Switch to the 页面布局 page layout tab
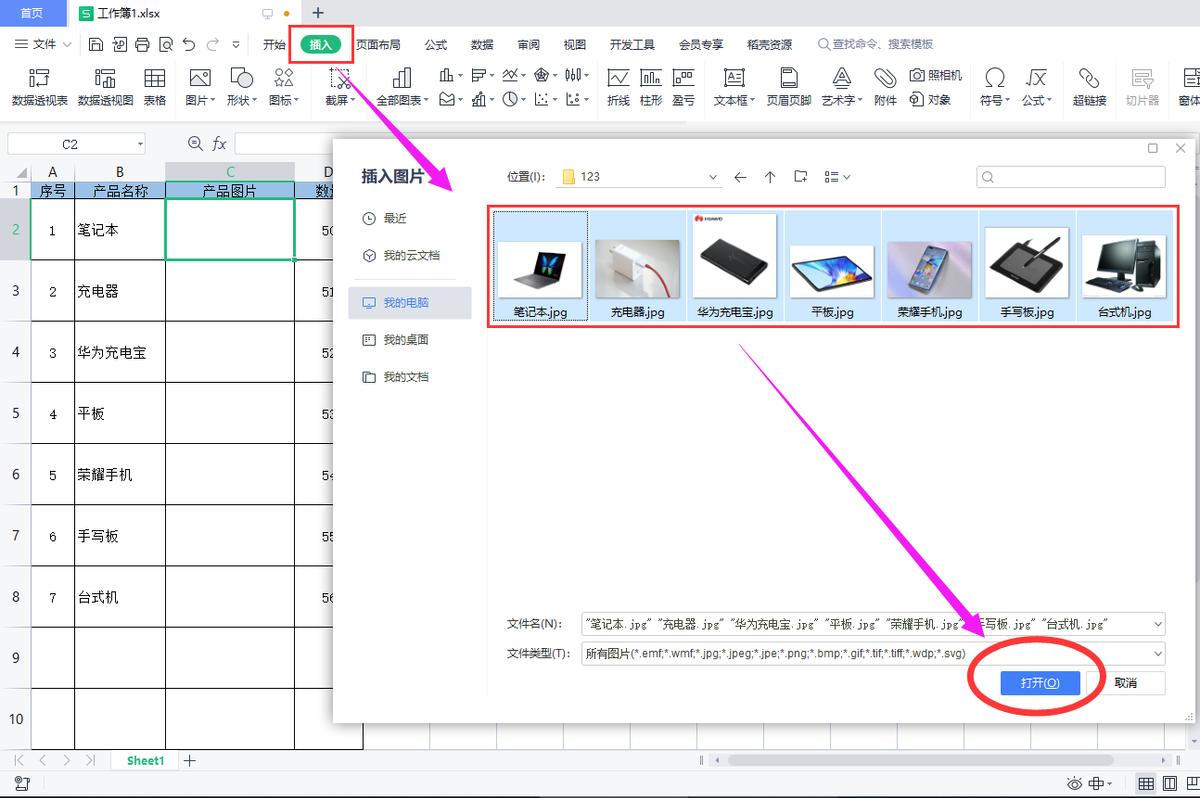This screenshot has height=798, width=1200. (378, 44)
